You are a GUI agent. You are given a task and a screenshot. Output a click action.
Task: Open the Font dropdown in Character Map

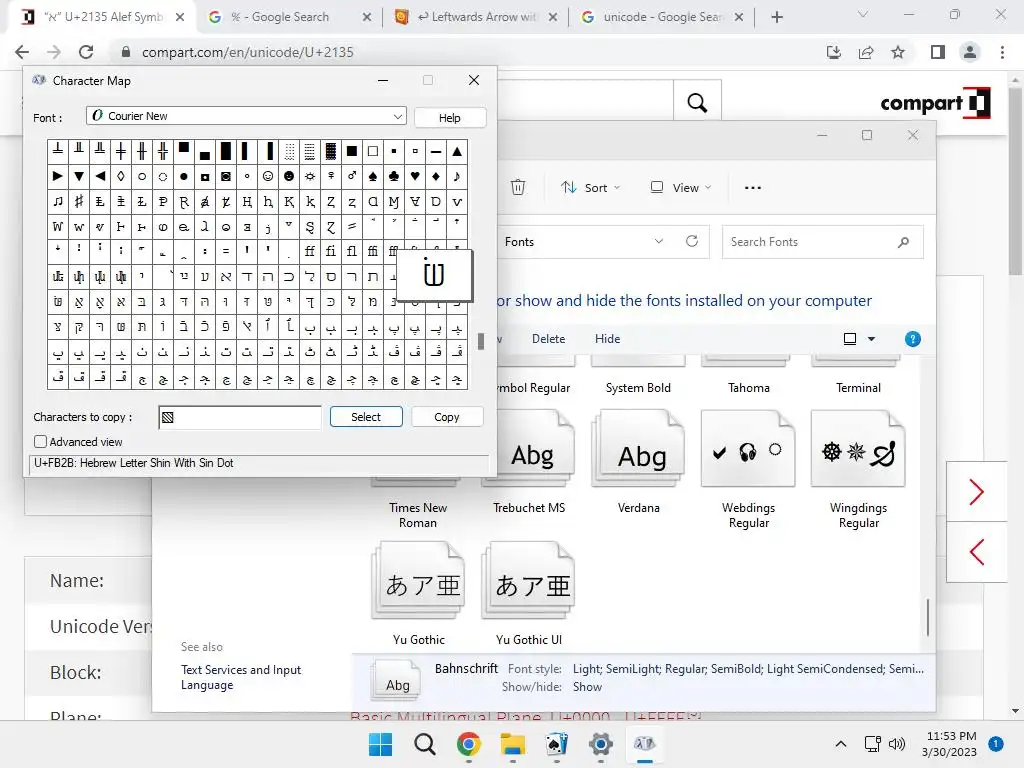pos(398,116)
